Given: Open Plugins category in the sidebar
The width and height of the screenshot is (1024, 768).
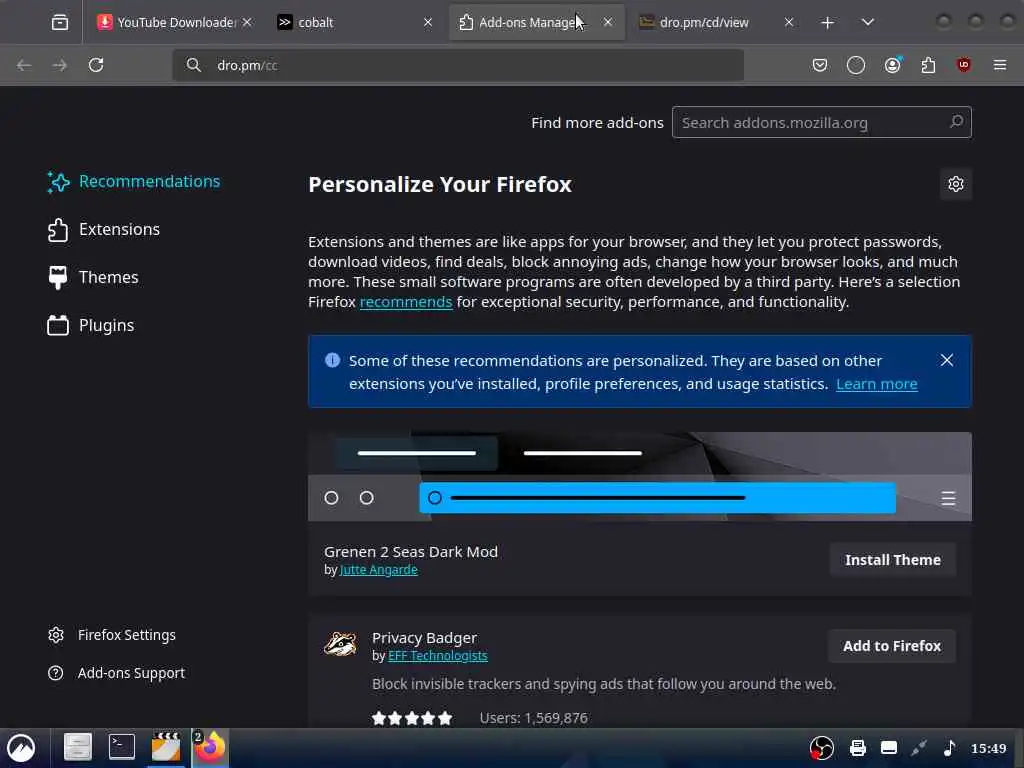Looking at the screenshot, I should [91, 325].
